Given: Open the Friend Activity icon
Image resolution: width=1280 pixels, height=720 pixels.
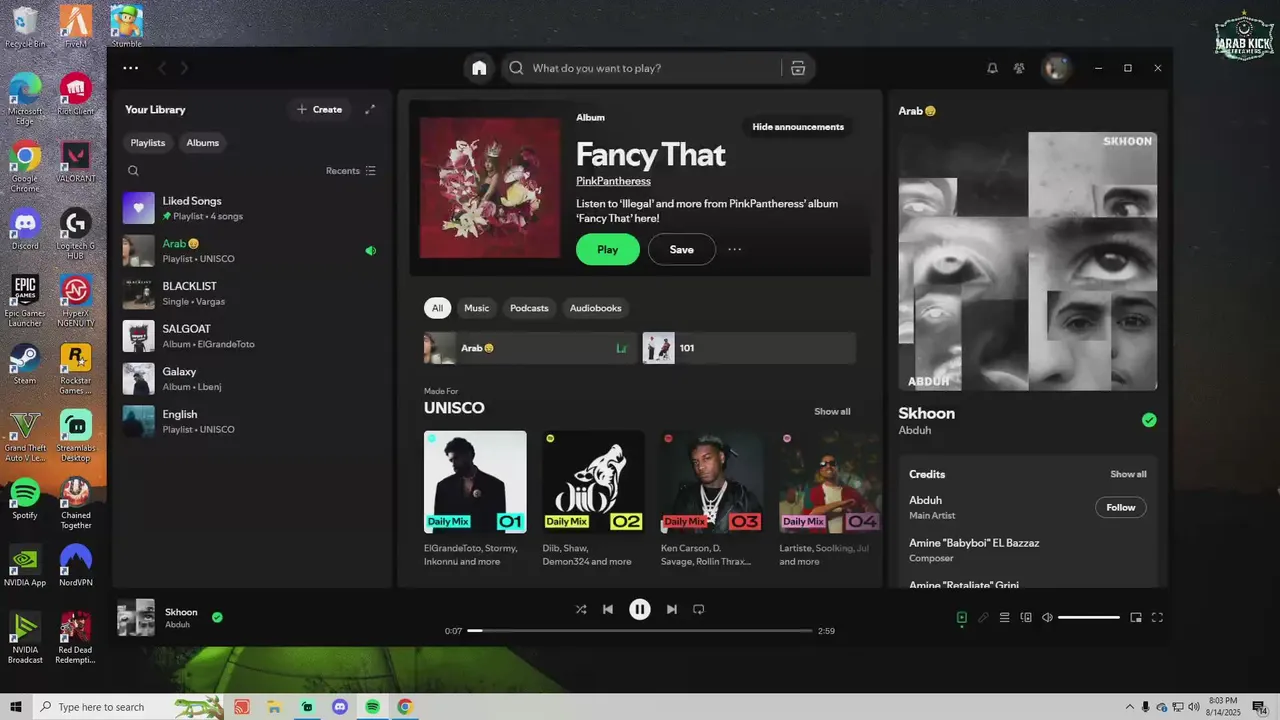Looking at the screenshot, I should pyautogui.click(x=1019, y=68).
